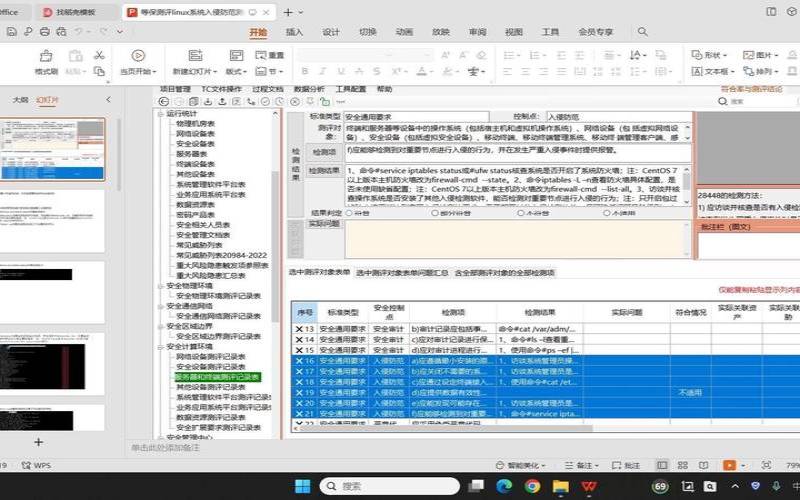Switch slide panel to 大纲 outline view
Screen dimensions: 800x500
click(x=20, y=100)
